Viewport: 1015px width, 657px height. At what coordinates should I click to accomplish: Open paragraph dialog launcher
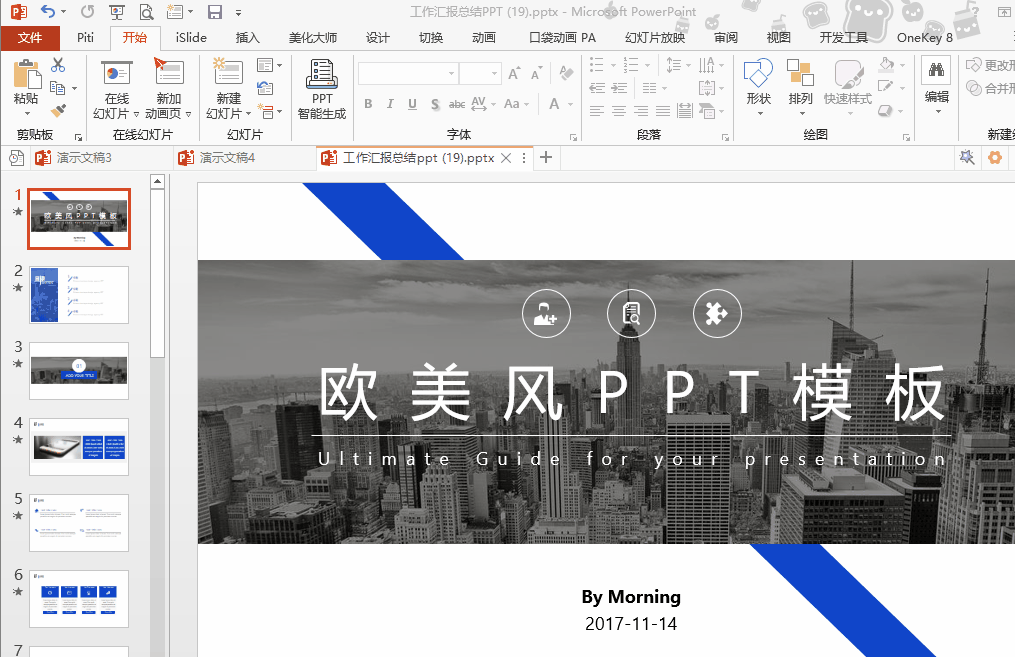tap(725, 137)
